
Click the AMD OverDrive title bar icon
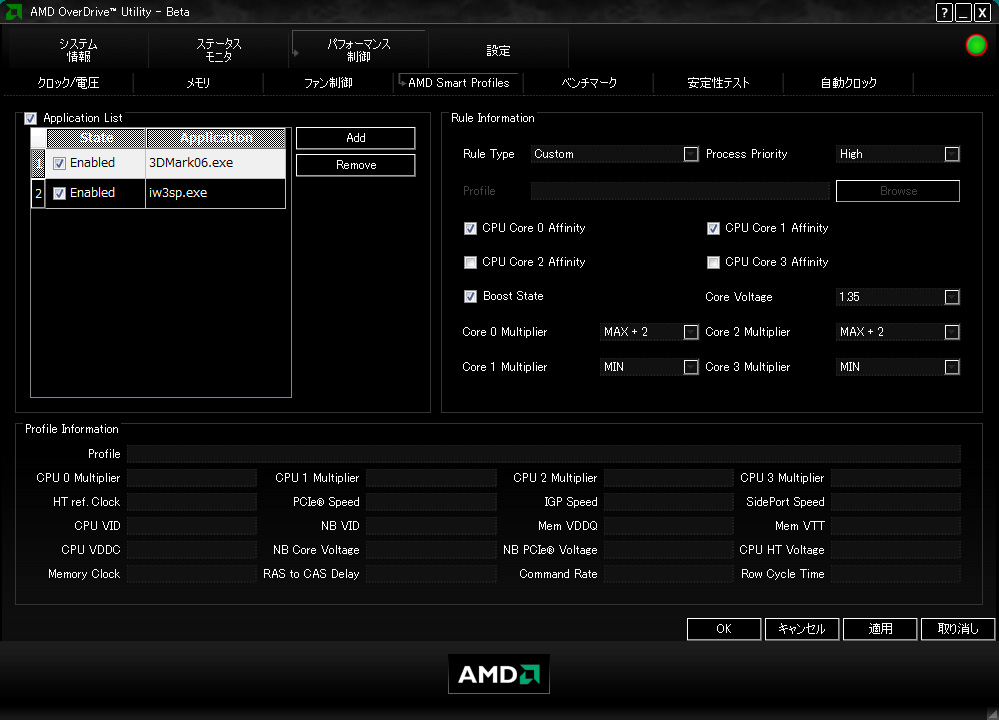pyautogui.click(x=13, y=11)
